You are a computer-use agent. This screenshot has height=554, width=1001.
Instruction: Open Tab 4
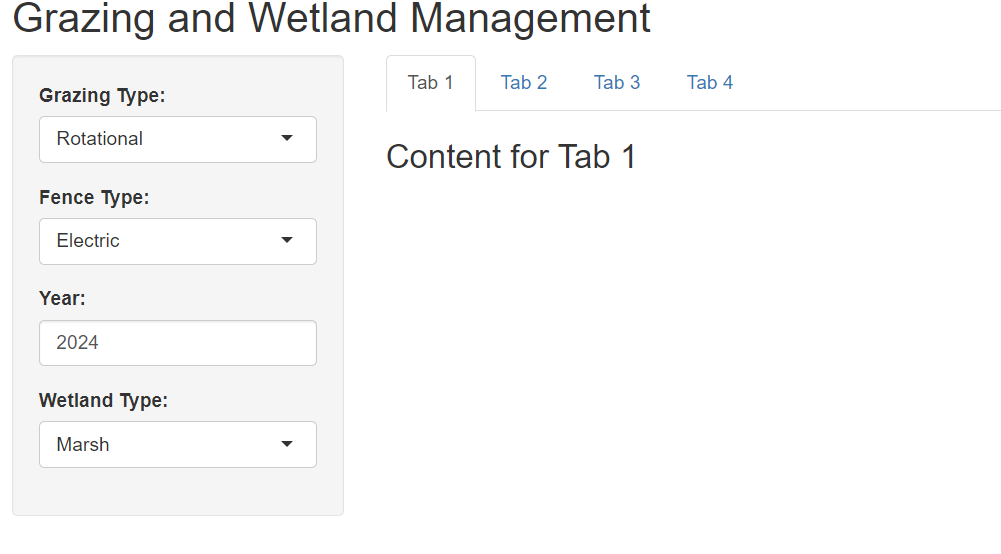coord(710,83)
